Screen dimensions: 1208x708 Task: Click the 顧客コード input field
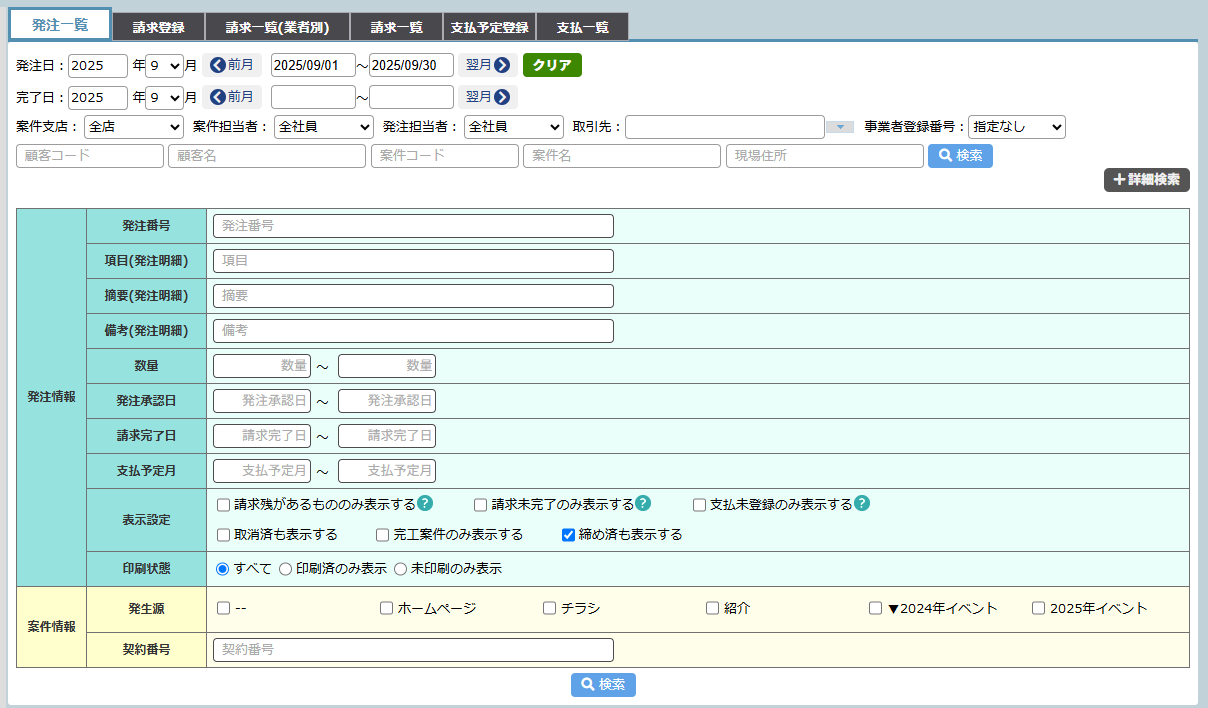90,156
